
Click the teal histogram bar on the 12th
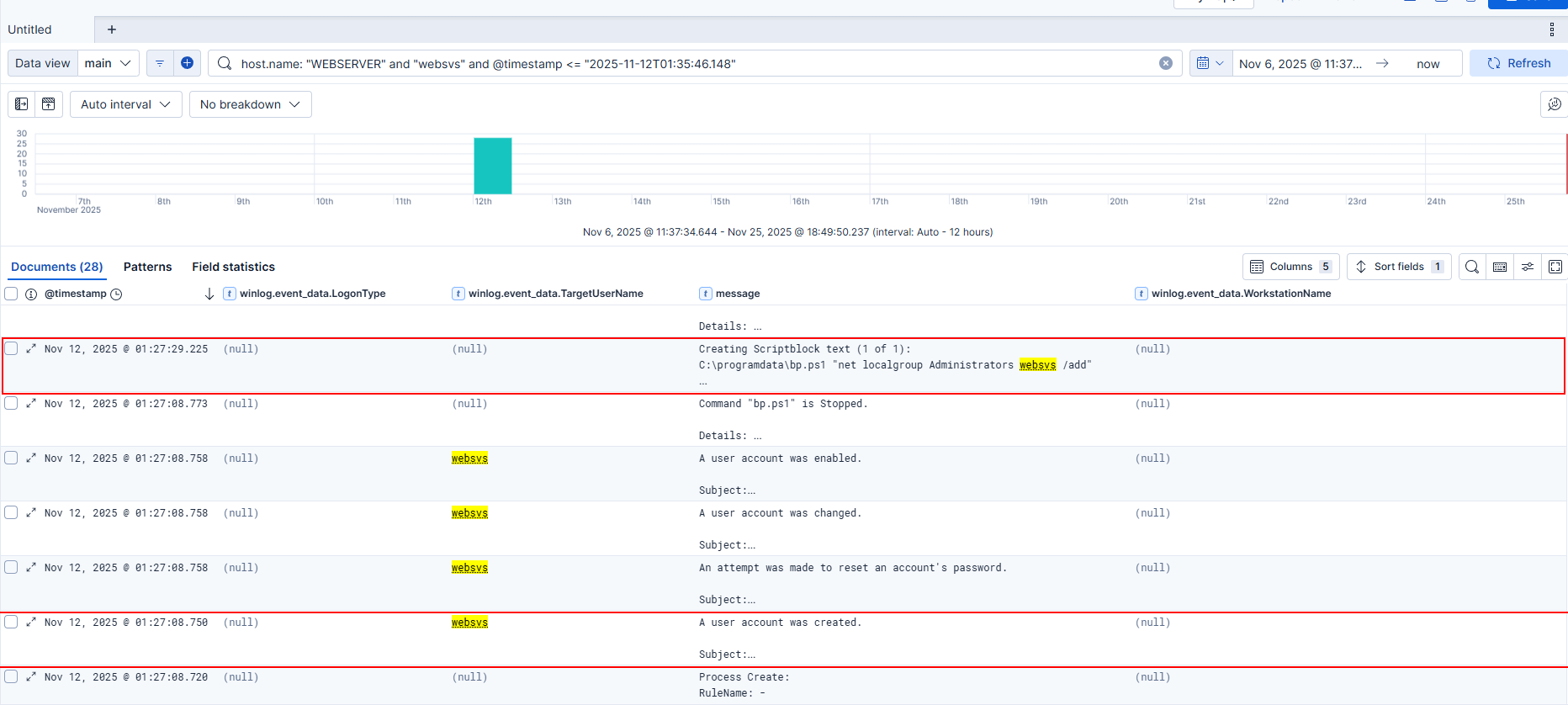(x=492, y=166)
